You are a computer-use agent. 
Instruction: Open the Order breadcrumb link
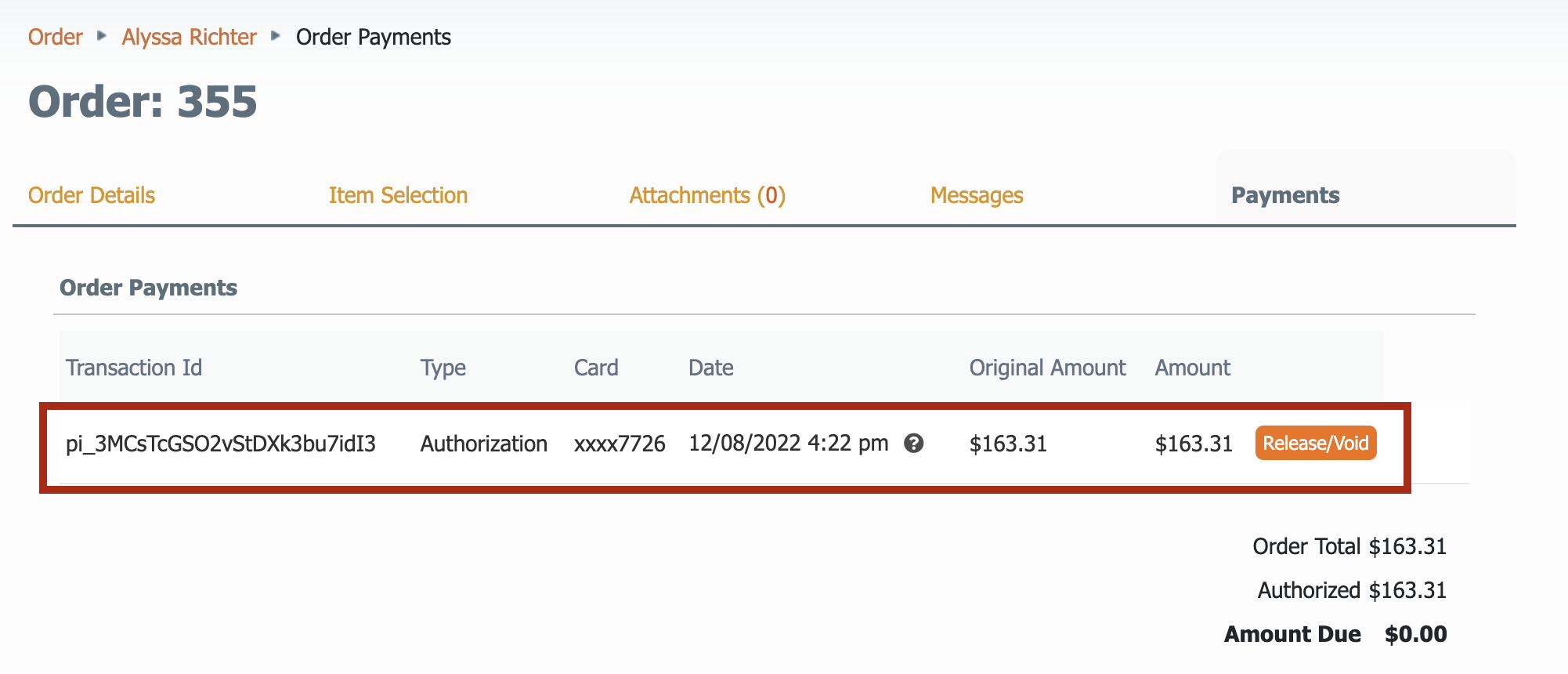tap(56, 37)
